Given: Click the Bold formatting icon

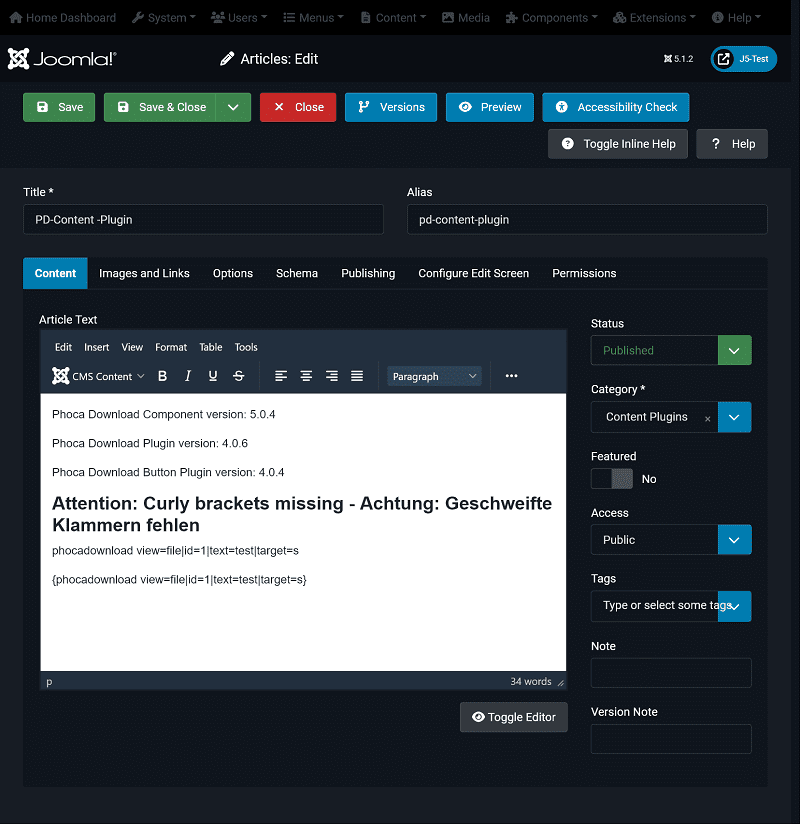Looking at the screenshot, I should tap(163, 376).
